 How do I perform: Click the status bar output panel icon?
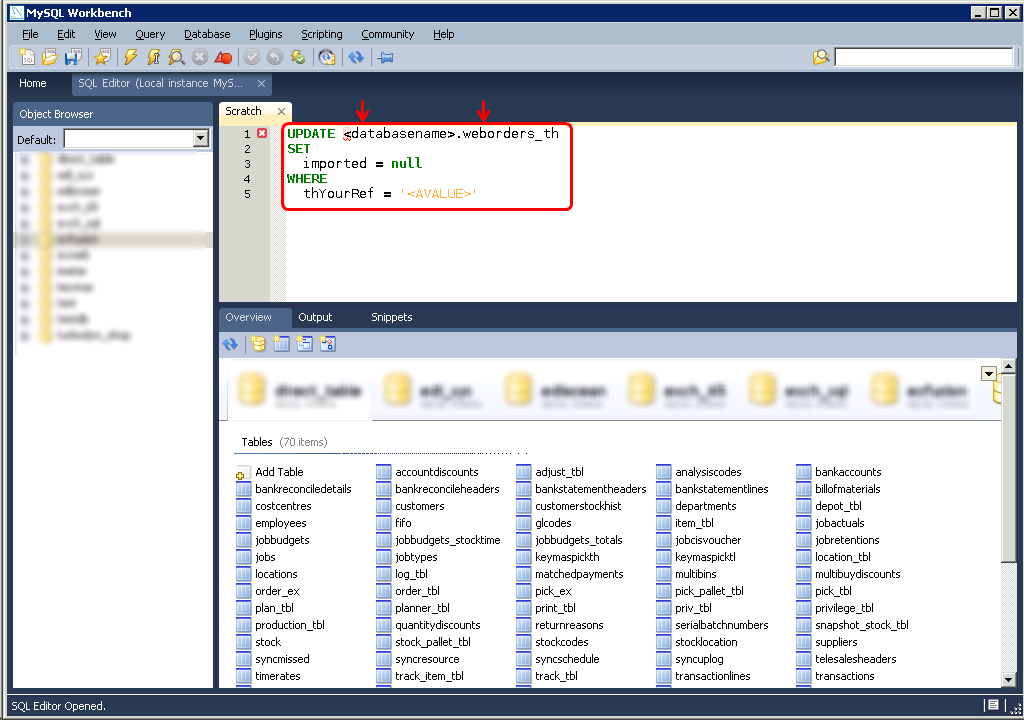(993, 705)
